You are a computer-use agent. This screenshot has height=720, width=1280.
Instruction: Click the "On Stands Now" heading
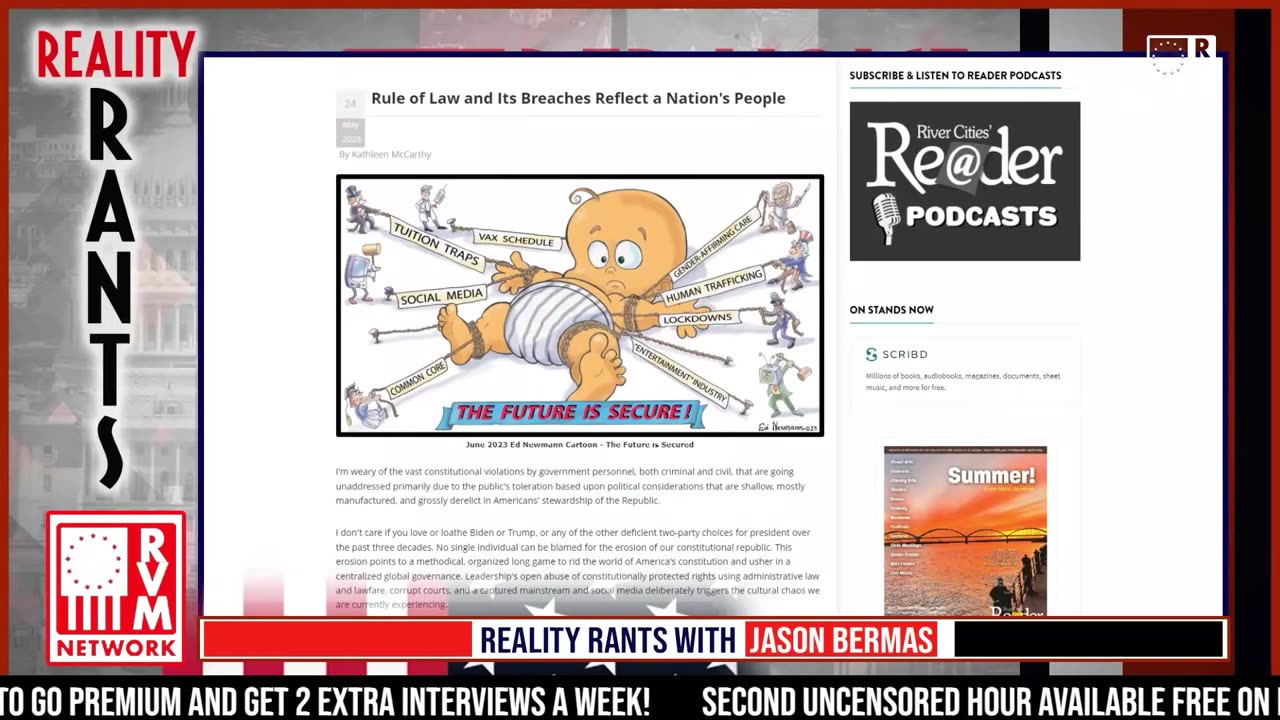pyautogui.click(x=892, y=310)
